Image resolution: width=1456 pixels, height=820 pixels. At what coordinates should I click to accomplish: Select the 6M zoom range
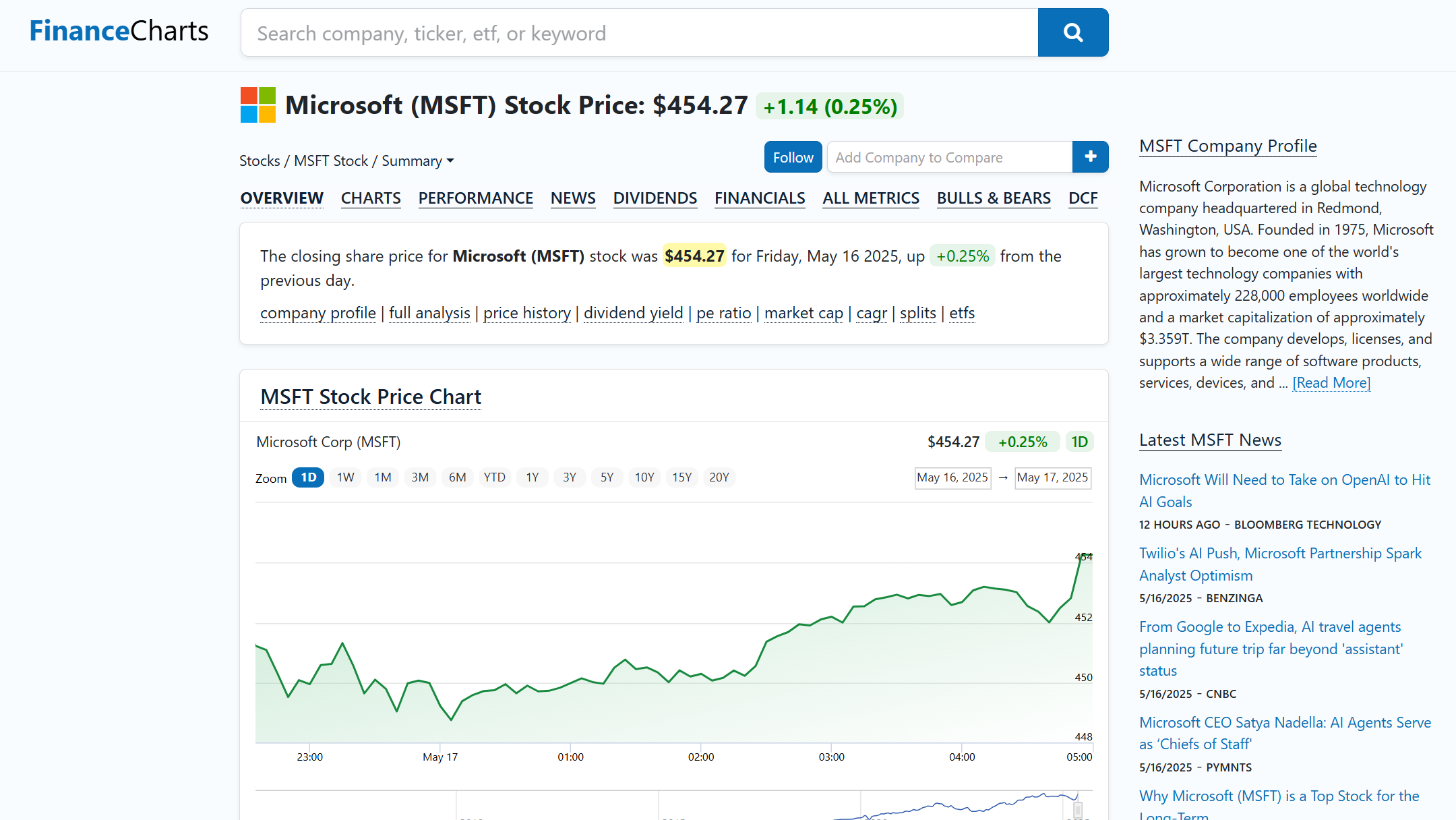tap(458, 477)
